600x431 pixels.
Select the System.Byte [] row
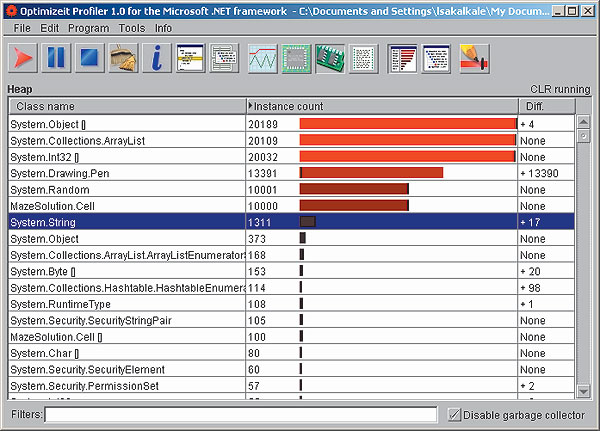(x=291, y=271)
